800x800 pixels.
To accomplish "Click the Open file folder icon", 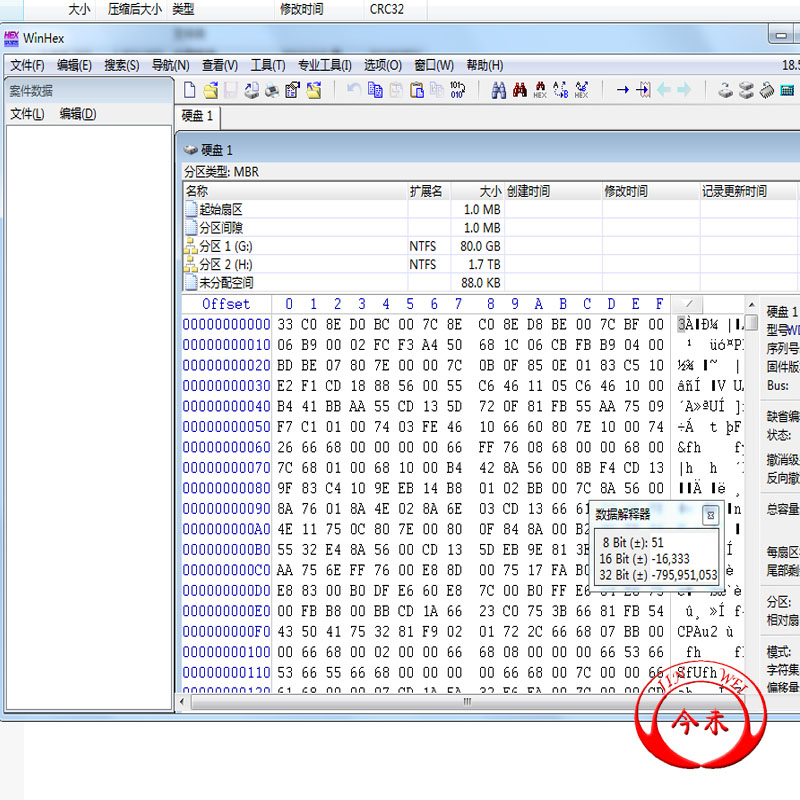I will [x=210, y=90].
